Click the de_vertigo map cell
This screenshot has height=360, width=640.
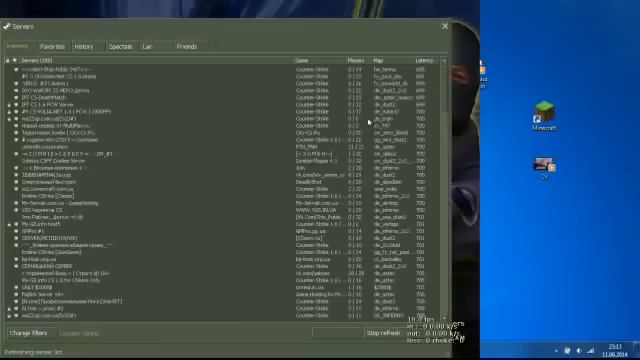point(386,224)
